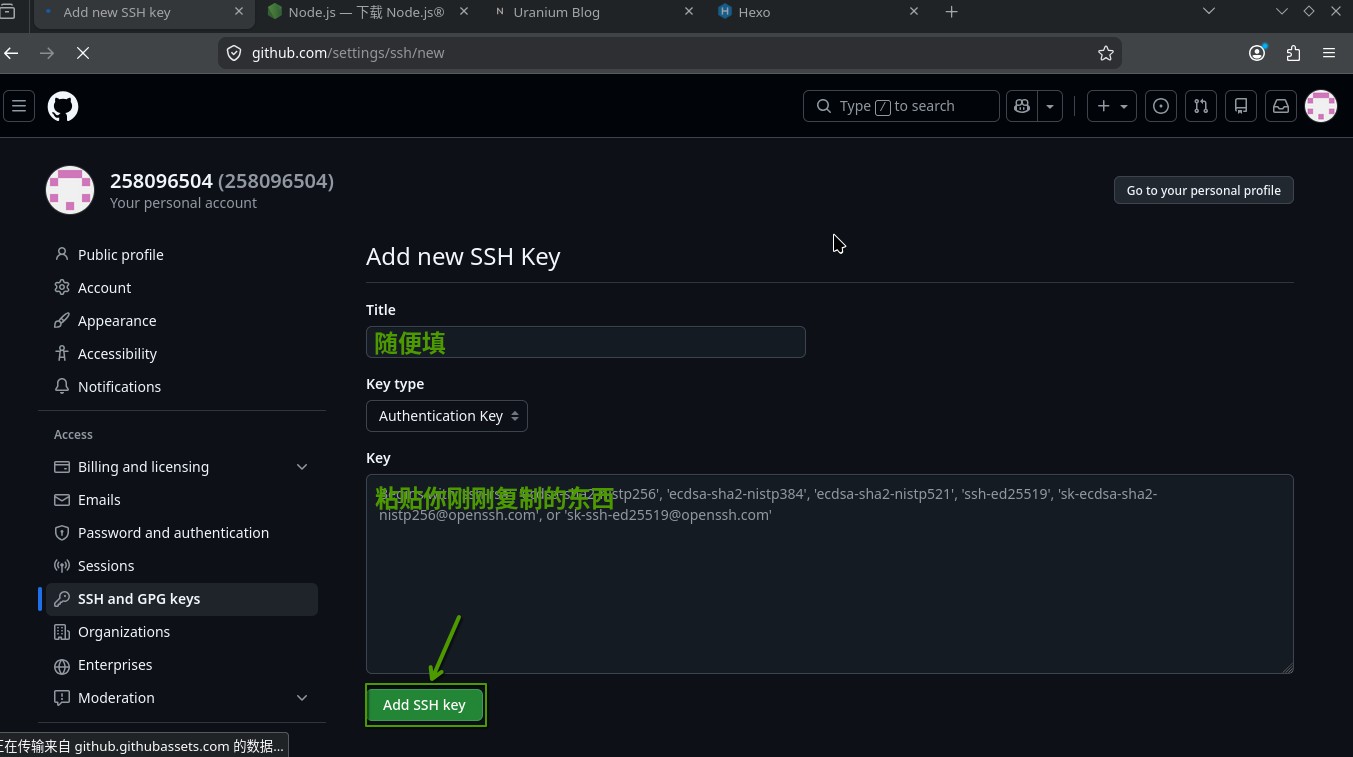Open the repositories icon in header
1353x757 pixels.
coord(1241,106)
